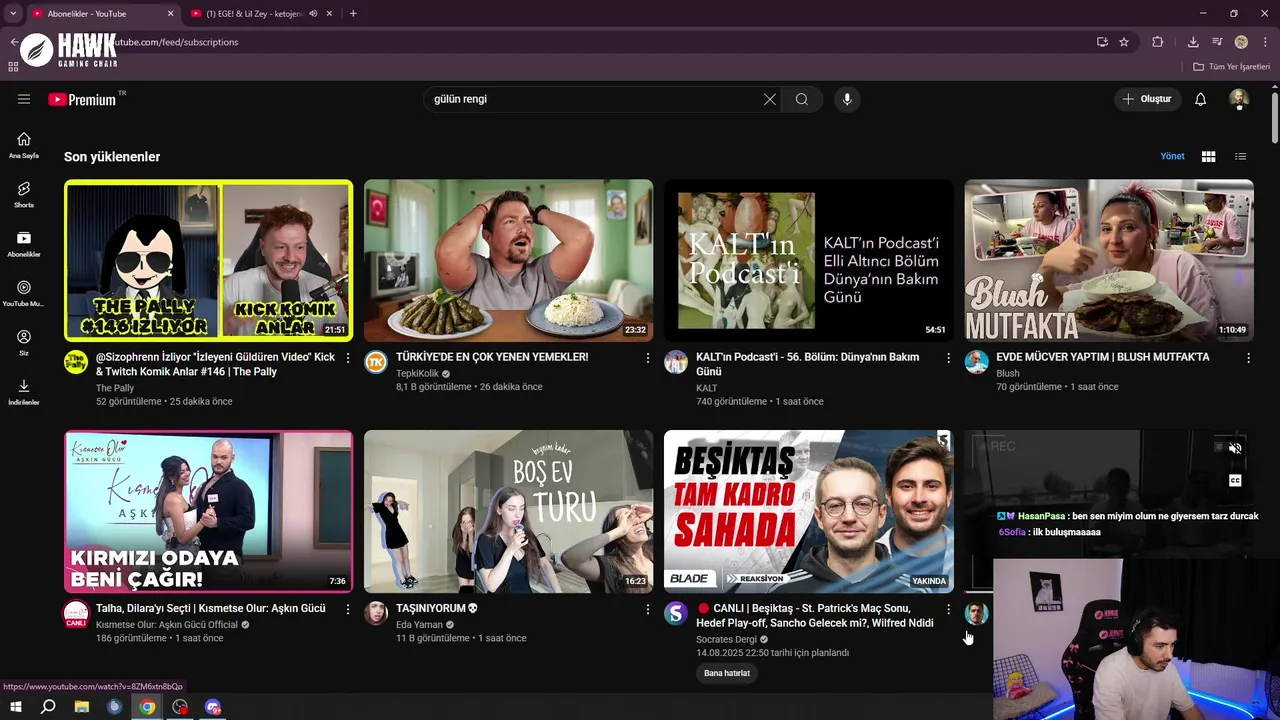
Task: Click the Chrome icon in the taskbar
Action: [147, 707]
